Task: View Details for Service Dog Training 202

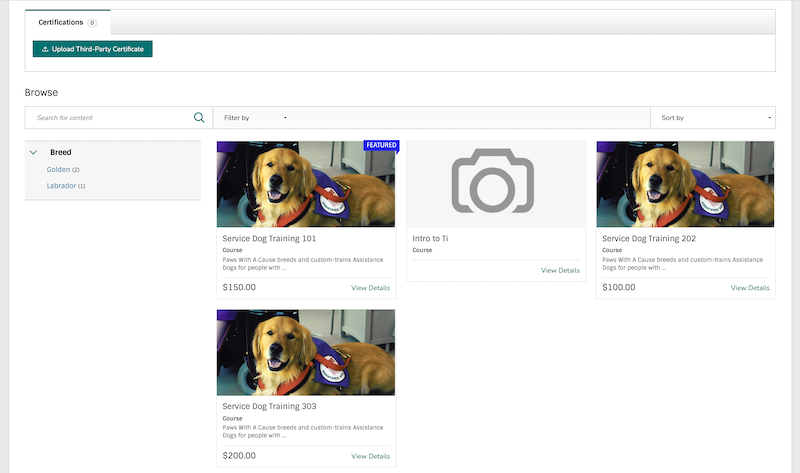Action: pos(750,288)
